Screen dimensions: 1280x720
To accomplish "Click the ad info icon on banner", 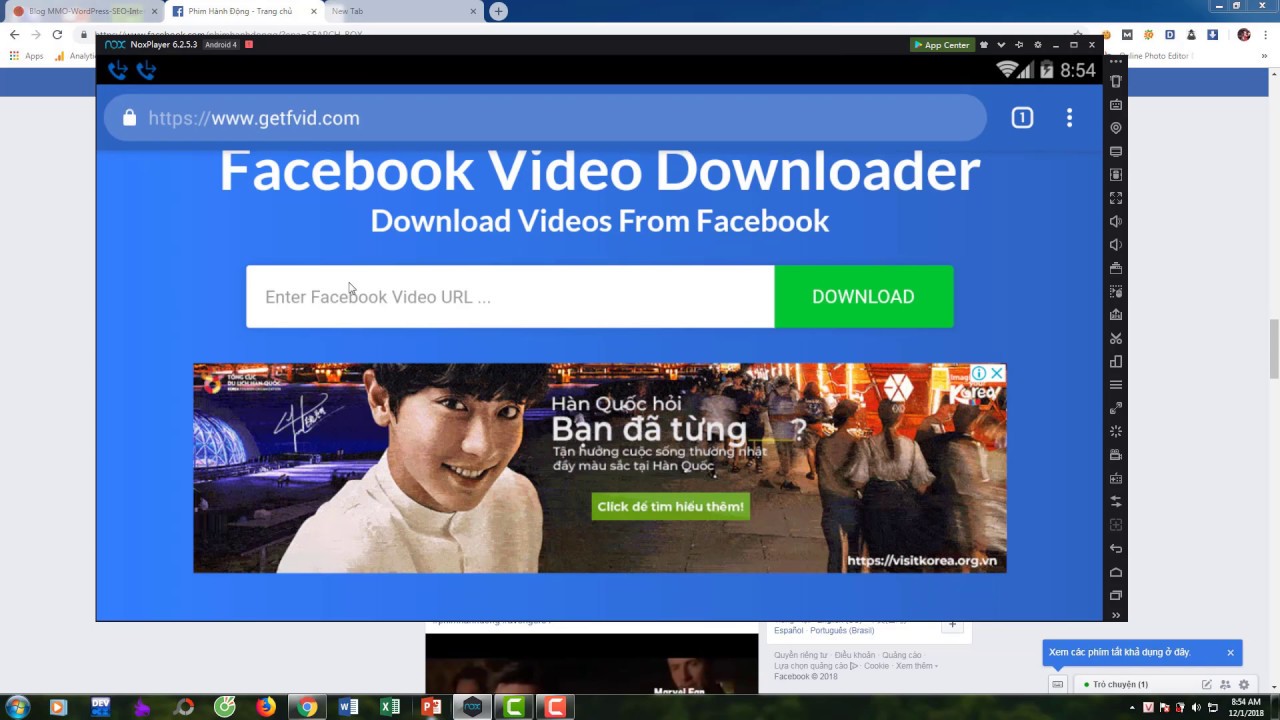I will 979,373.
